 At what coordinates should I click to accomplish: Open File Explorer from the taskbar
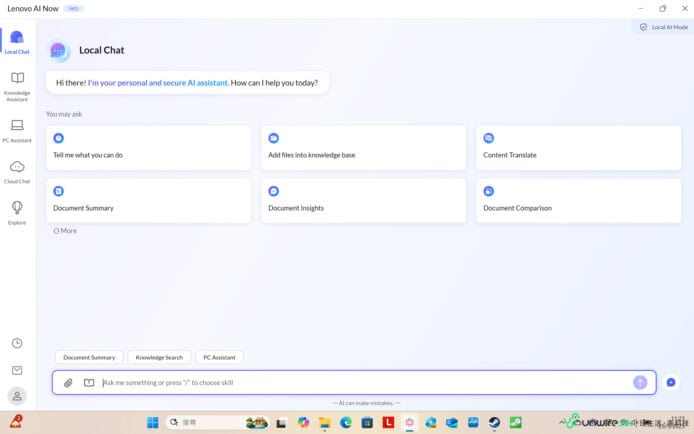[324, 423]
